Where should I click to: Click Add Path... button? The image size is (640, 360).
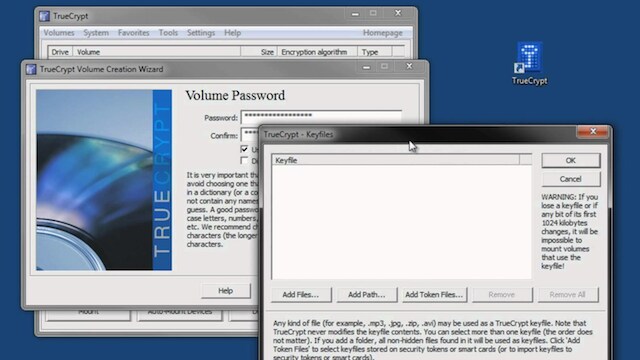click(367, 294)
